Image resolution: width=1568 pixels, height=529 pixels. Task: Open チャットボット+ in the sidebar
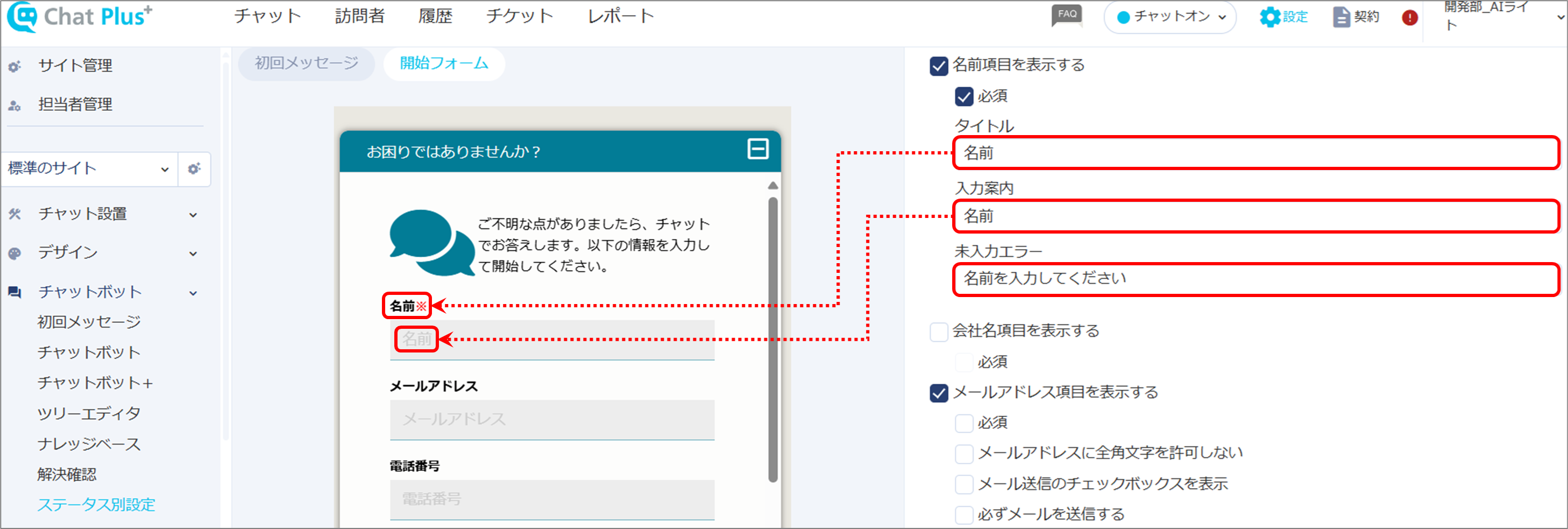coord(95,383)
